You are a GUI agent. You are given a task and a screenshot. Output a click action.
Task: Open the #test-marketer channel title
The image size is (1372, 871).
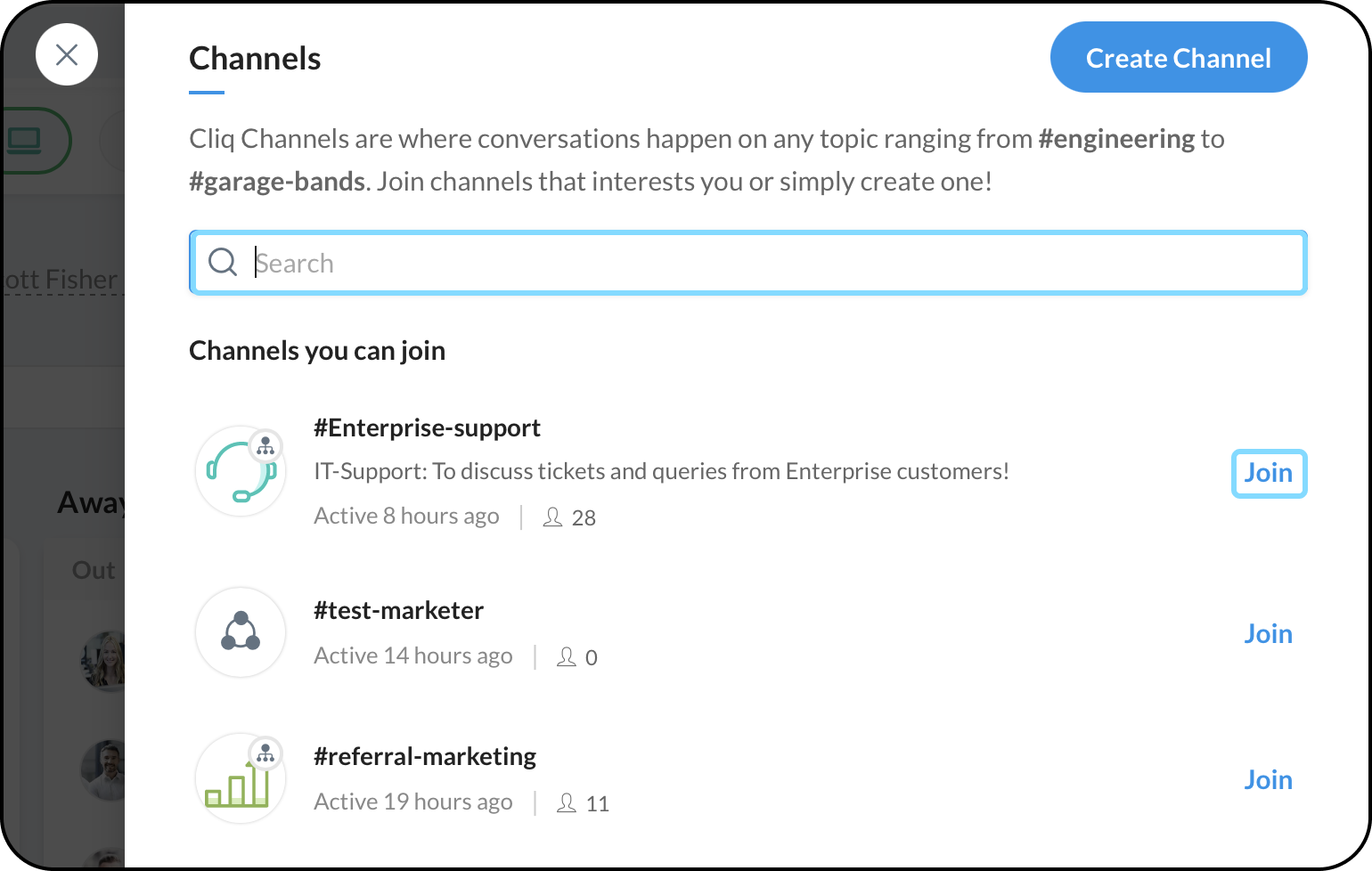tap(398, 611)
